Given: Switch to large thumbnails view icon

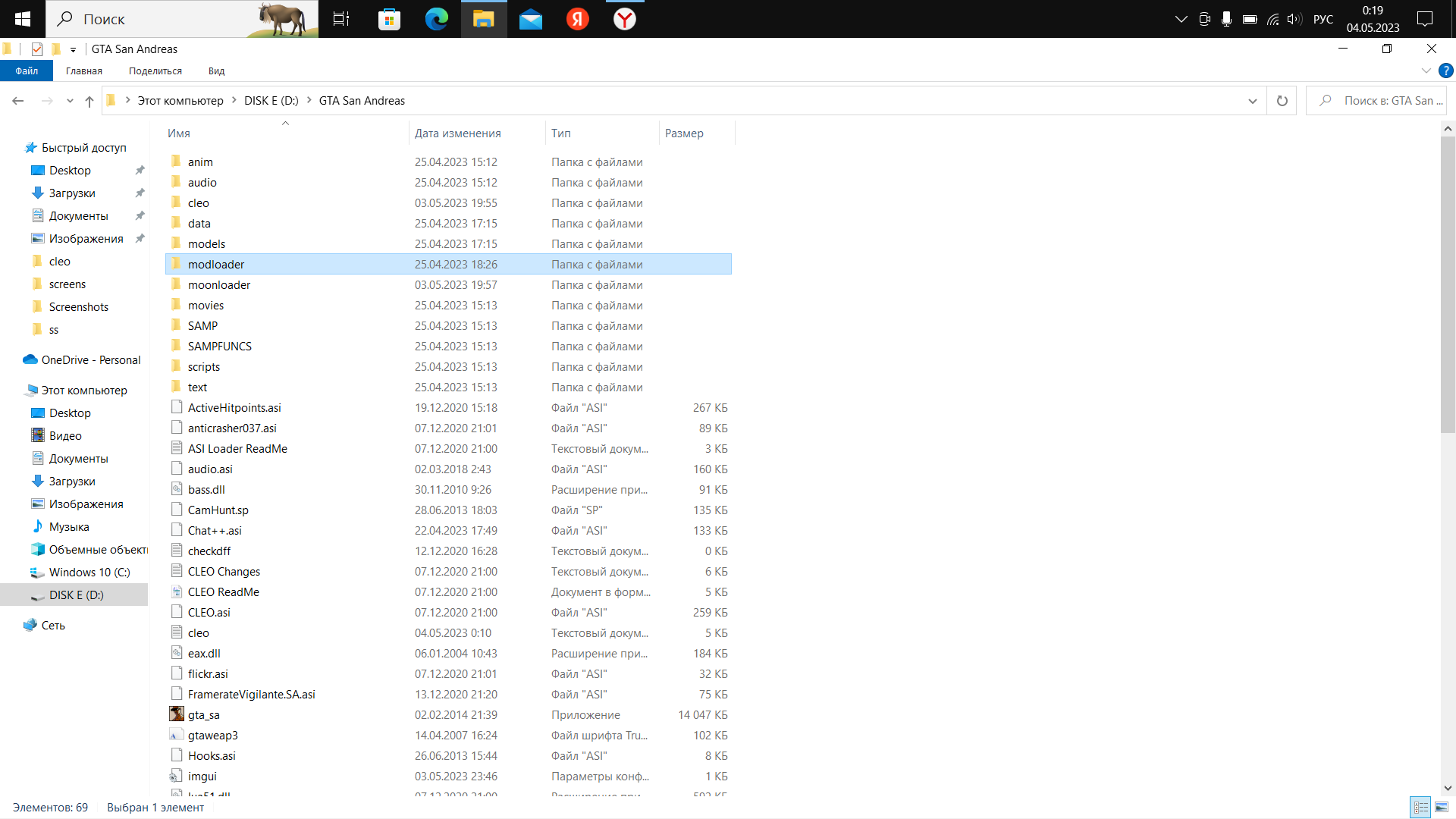Looking at the screenshot, I should click(1442, 808).
